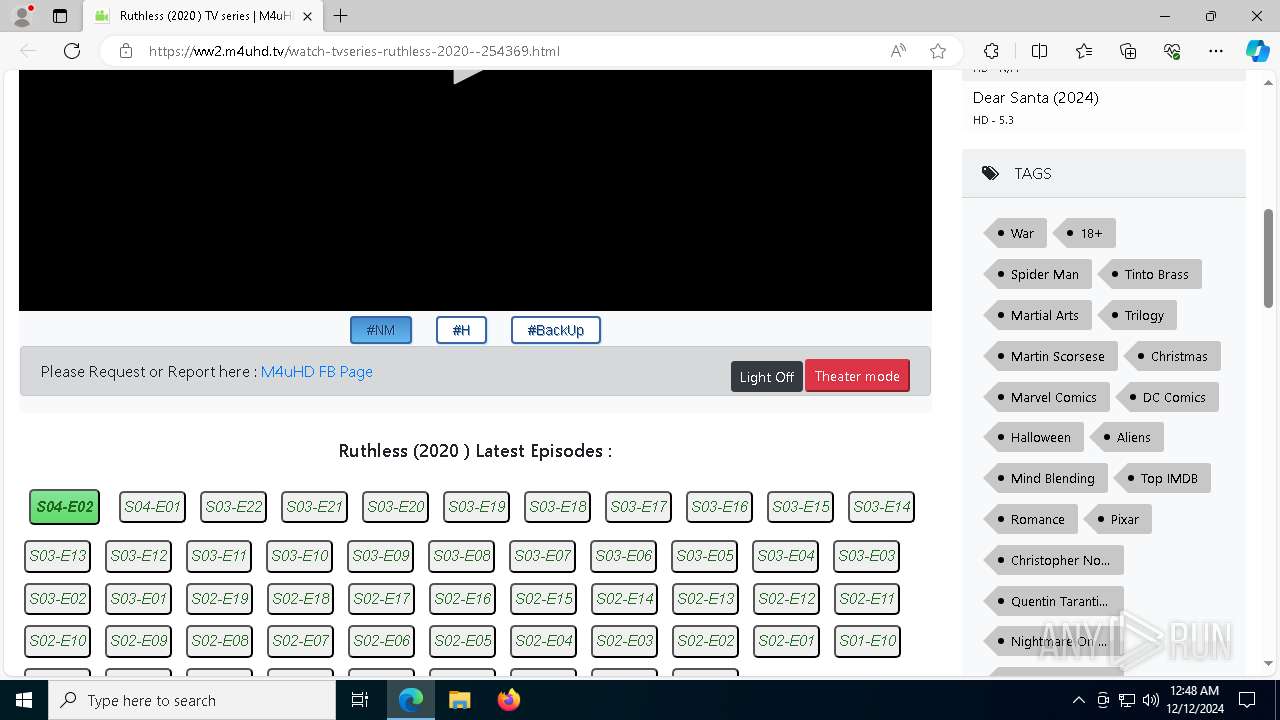Select episode S01-E10
Screen dimensions: 1280x720
coord(867,641)
